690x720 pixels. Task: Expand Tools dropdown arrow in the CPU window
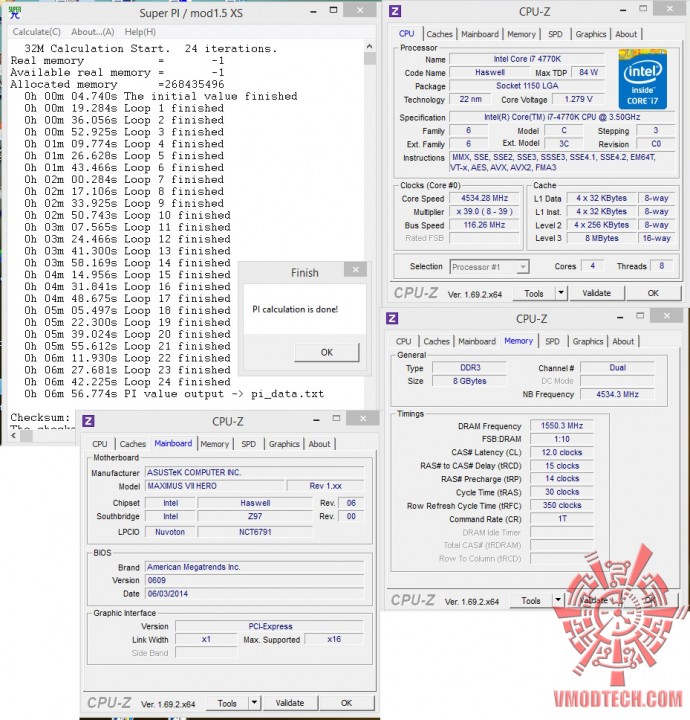click(x=561, y=293)
